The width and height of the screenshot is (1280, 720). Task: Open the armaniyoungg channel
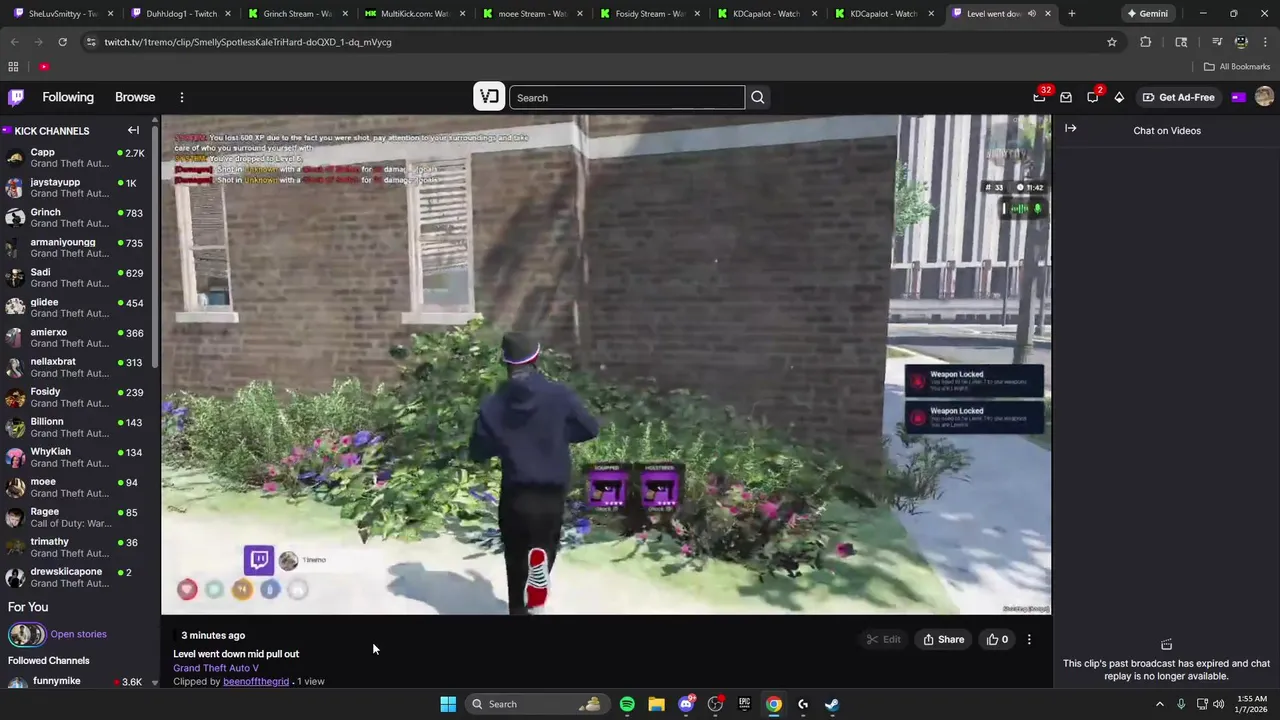click(77, 248)
